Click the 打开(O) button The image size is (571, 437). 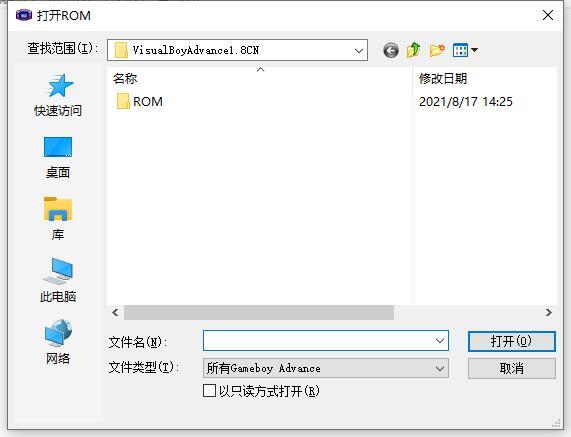512,341
